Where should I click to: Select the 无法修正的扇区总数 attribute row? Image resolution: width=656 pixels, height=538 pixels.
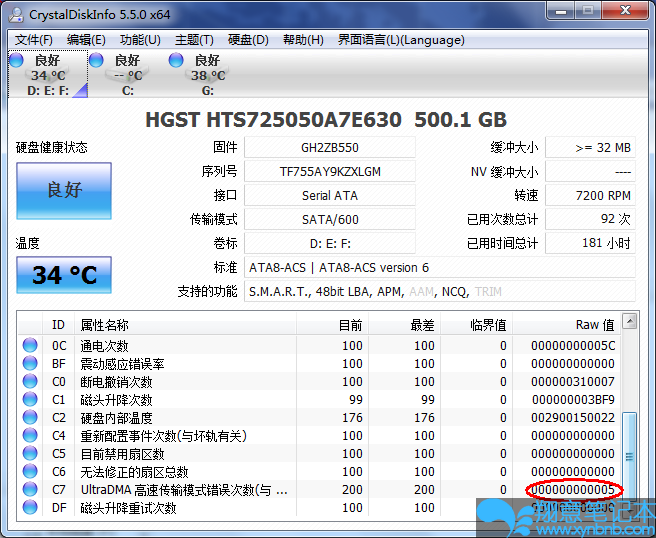click(x=320, y=471)
